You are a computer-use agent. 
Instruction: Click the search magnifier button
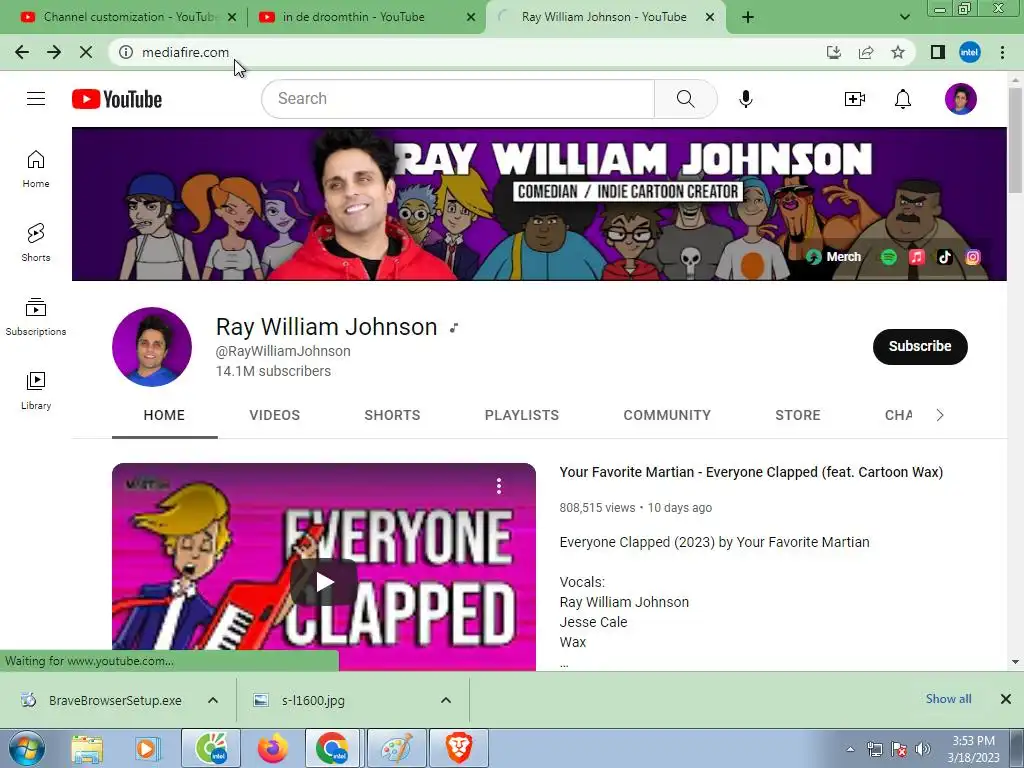click(x=685, y=99)
